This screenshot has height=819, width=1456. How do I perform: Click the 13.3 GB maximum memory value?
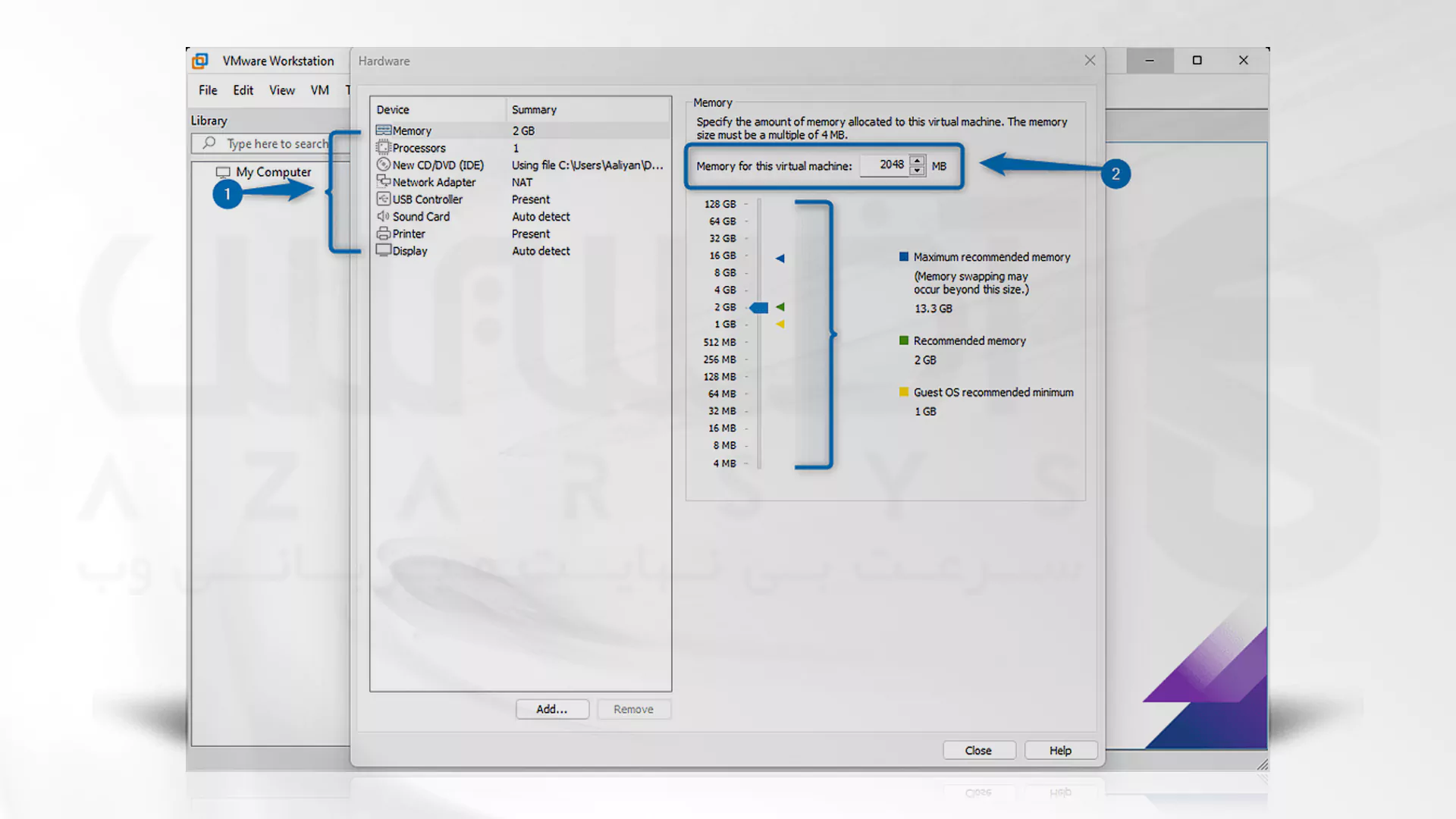pos(934,309)
